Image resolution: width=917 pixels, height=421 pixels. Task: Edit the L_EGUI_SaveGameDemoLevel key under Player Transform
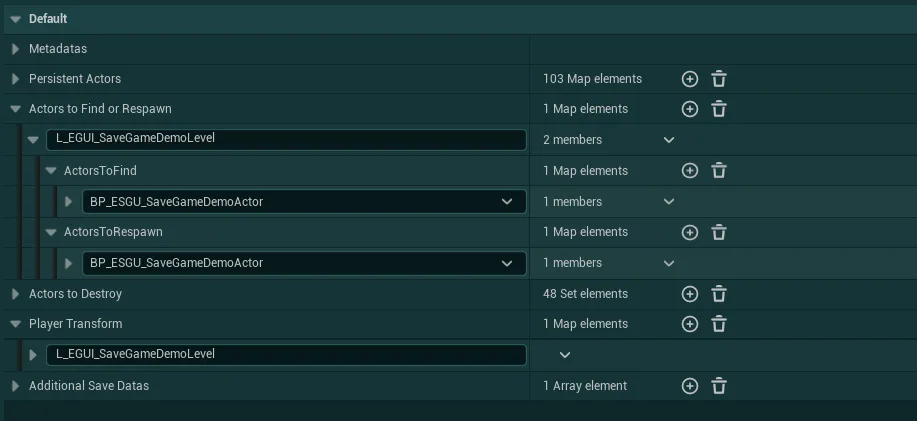(287, 355)
